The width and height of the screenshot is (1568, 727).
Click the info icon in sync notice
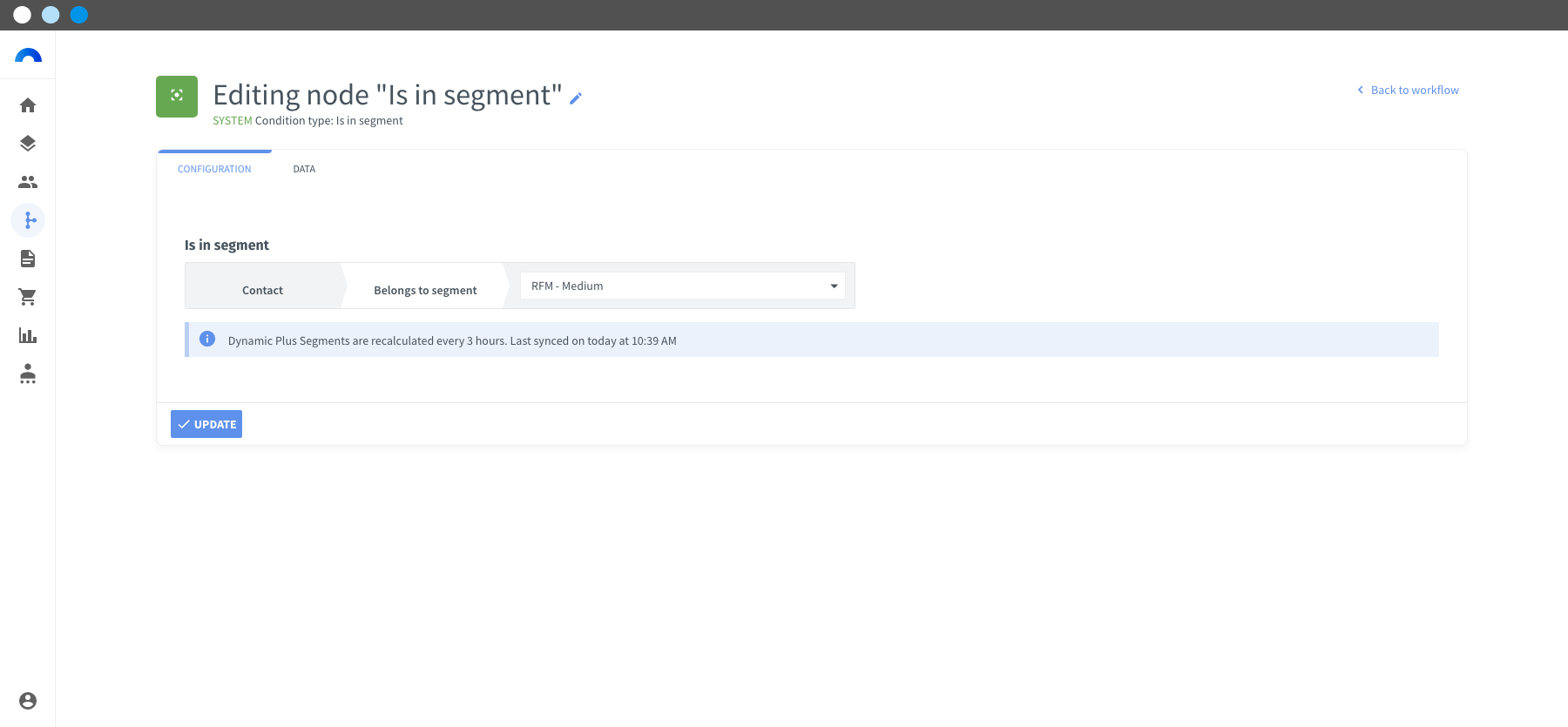coord(207,339)
